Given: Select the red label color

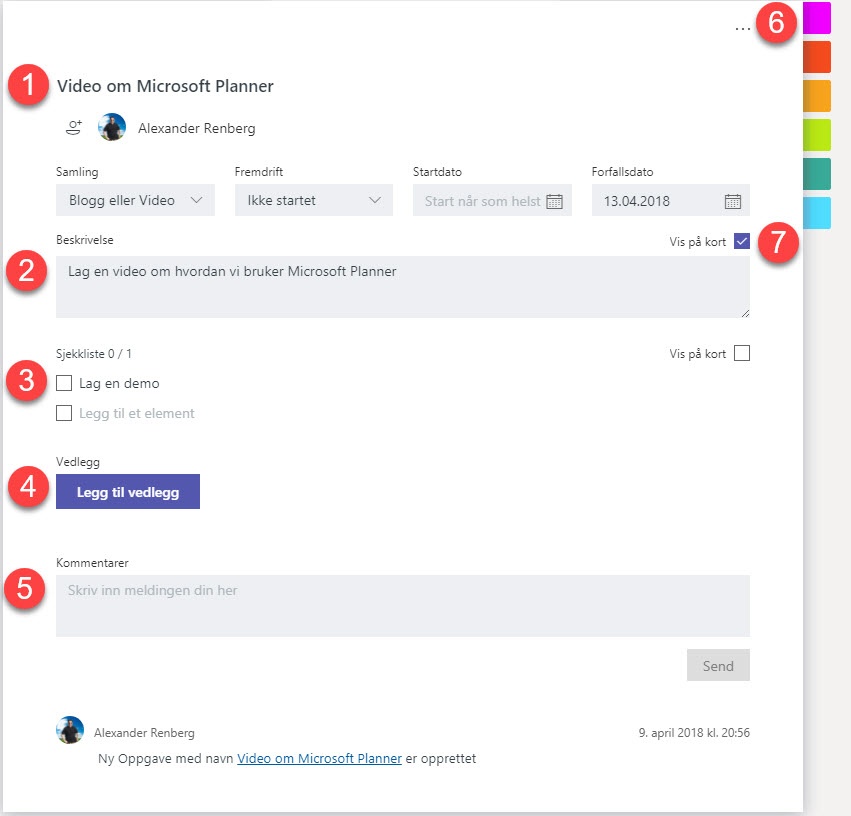Looking at the screenshot, I should tap(817, 57).
